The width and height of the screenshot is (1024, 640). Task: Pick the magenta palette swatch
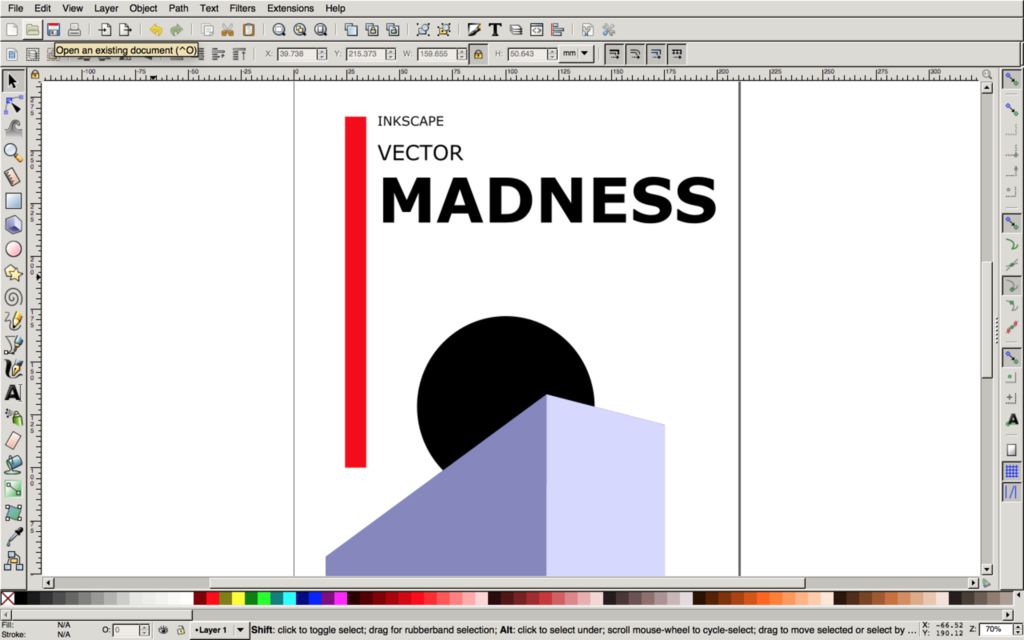(x=340, y=598)
